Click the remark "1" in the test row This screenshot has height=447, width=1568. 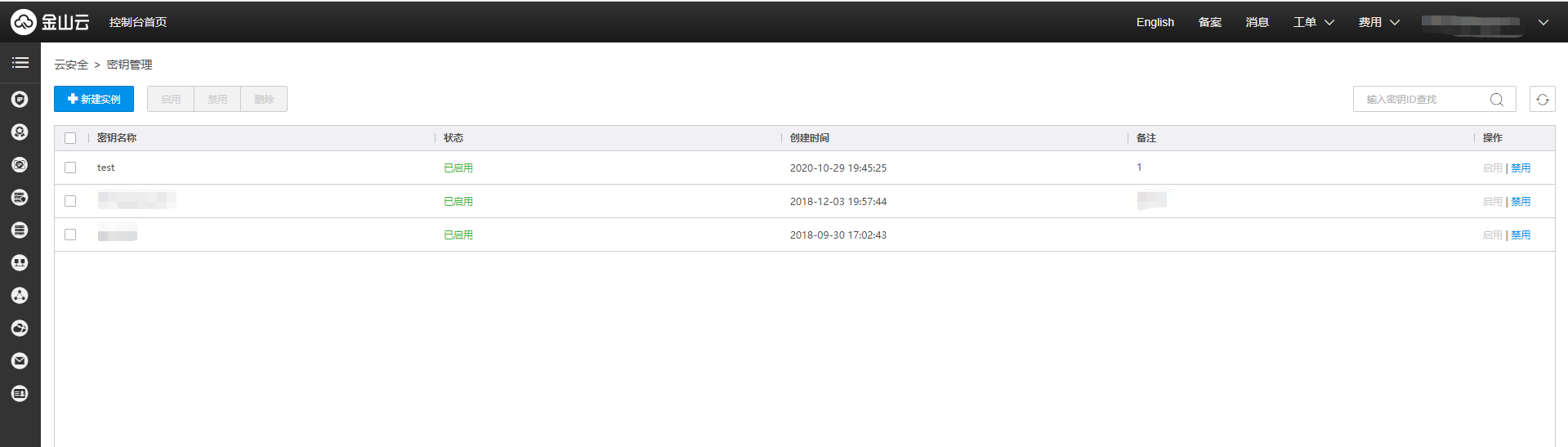click(1139, 167)
